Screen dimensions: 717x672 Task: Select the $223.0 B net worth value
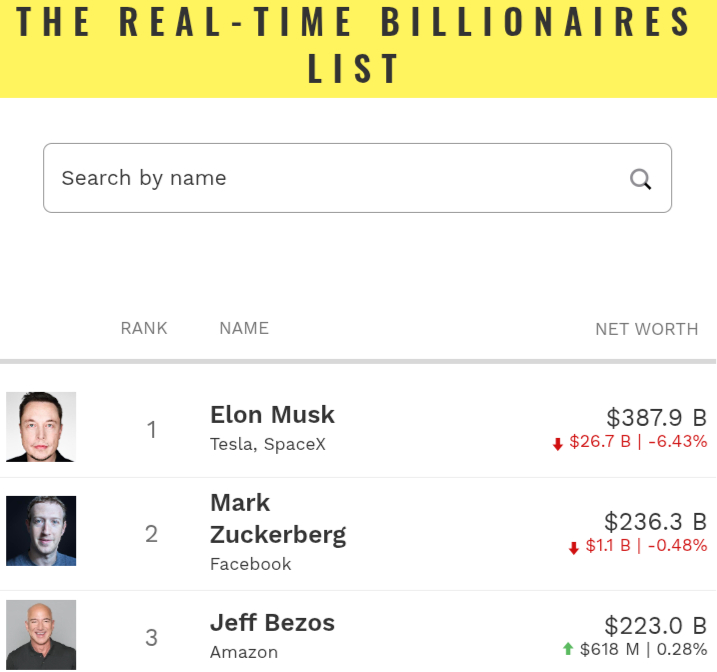coord(656,626)
